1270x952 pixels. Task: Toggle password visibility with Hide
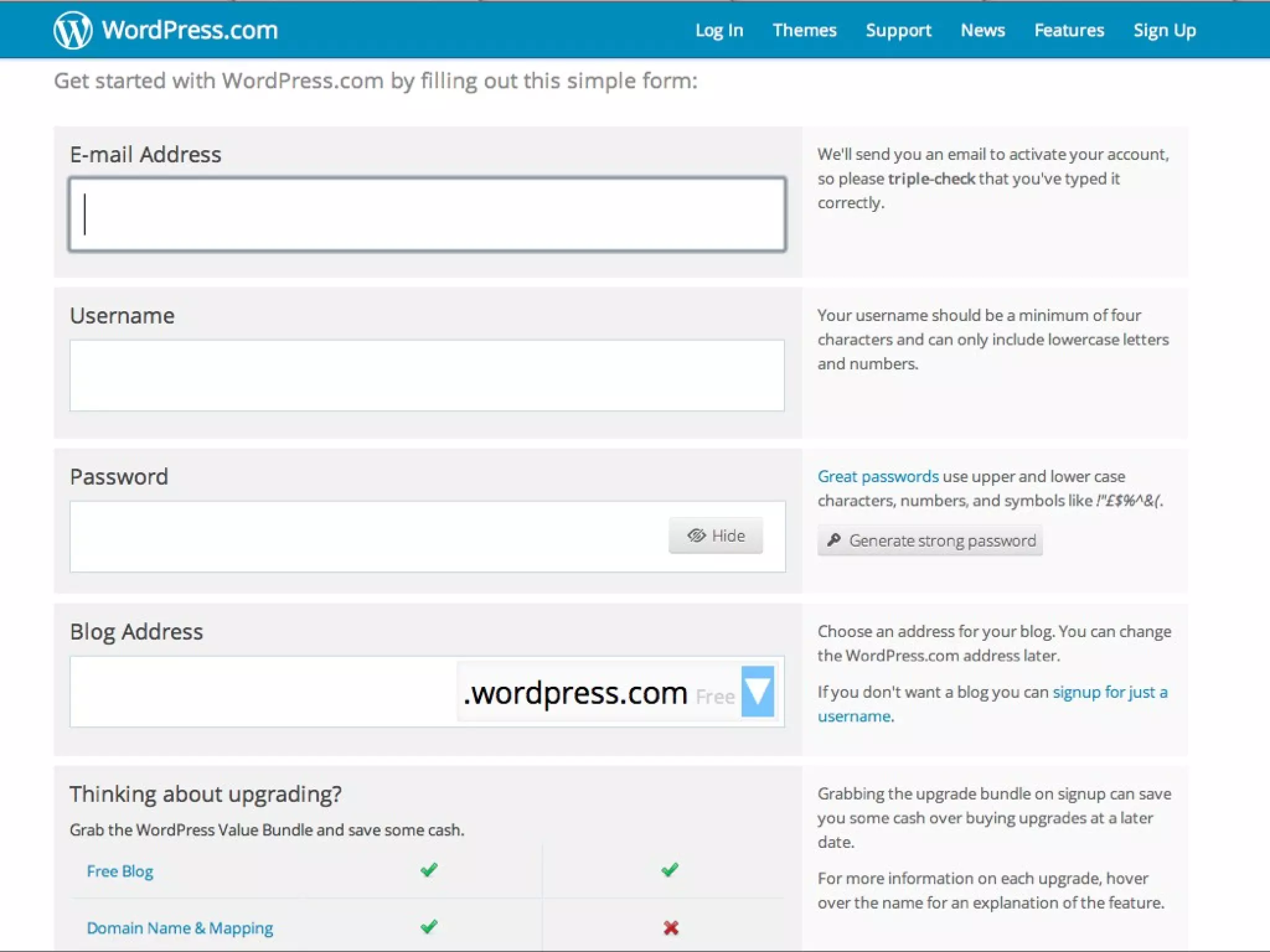716,535
